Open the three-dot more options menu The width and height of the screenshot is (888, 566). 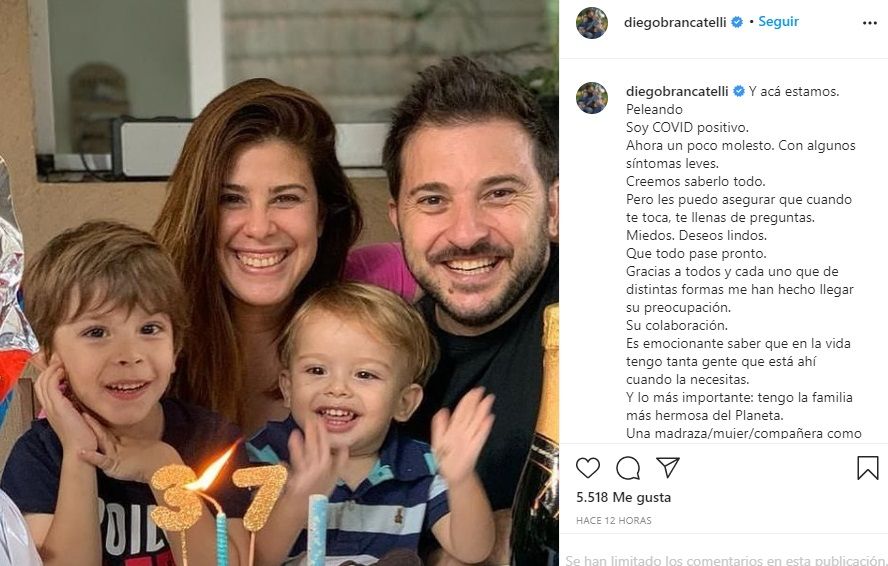[x=870, y=23]
